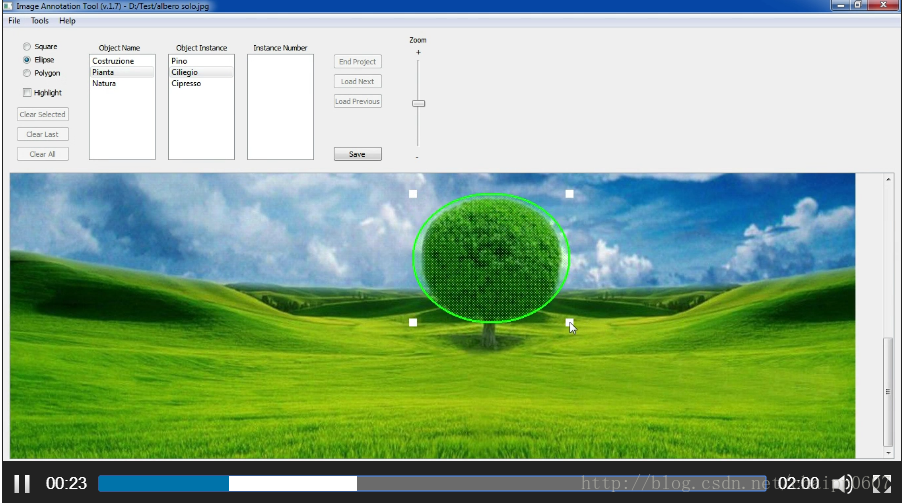Click the Clear All button
This screenshot has height=503, width=902.
[x=43, y=154]
